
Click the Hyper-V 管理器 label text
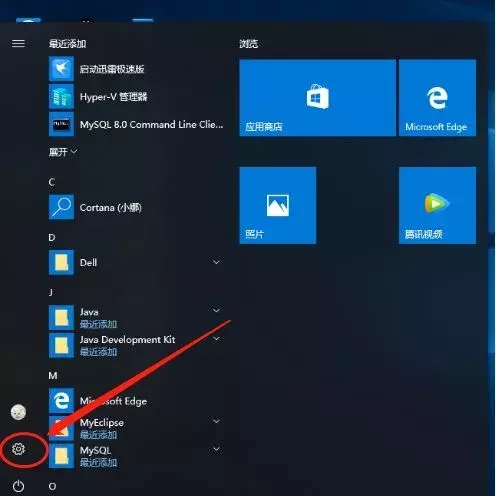tap(113, 97)
